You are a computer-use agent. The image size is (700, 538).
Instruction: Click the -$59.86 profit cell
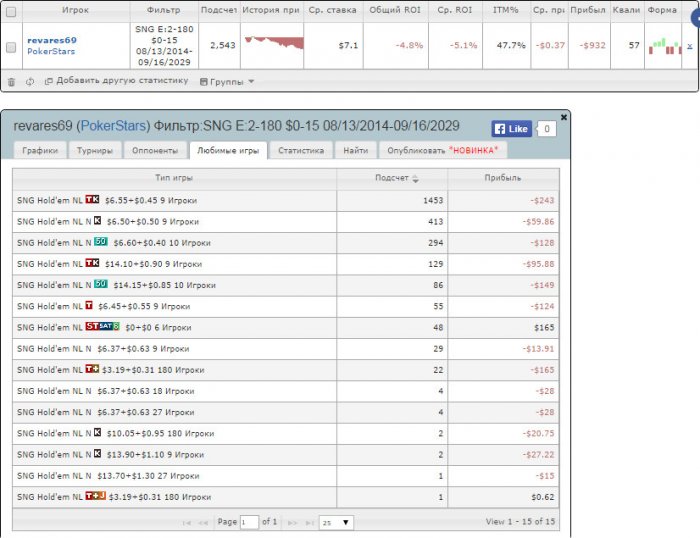point(503,222)
